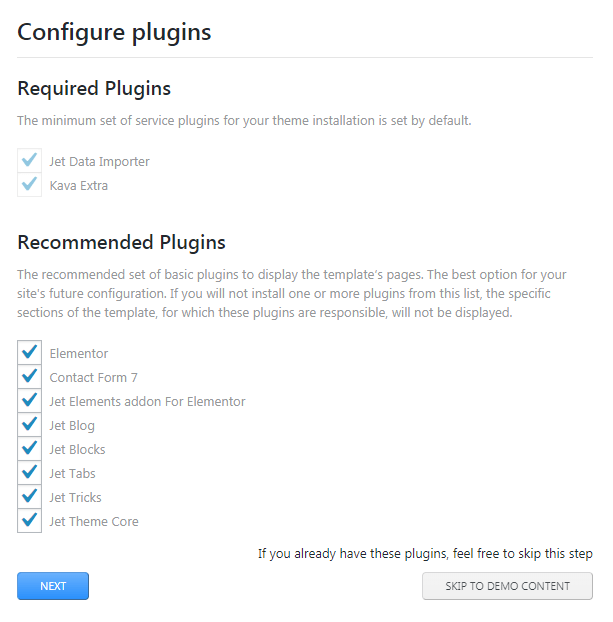613x622 pixels.
Task: Click the 'Configure plugins' page heading
Action: (x=114, y=32)
